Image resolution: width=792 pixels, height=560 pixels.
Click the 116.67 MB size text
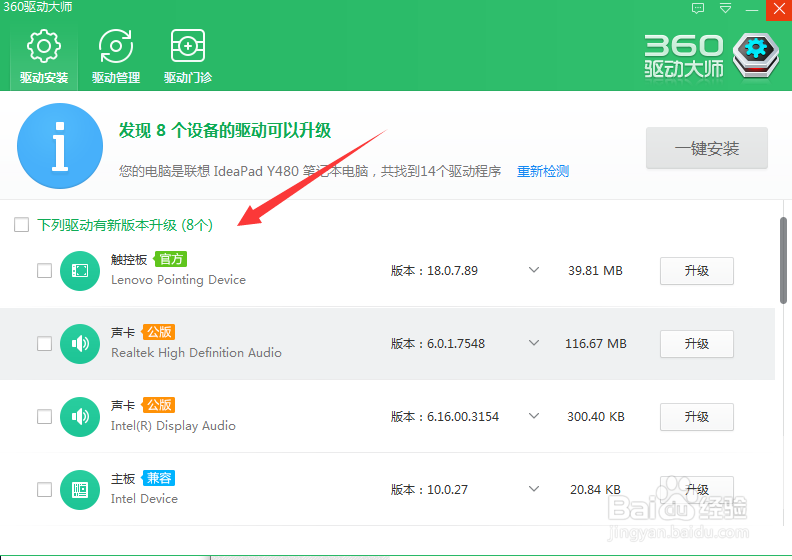click(x=596, y=344)
